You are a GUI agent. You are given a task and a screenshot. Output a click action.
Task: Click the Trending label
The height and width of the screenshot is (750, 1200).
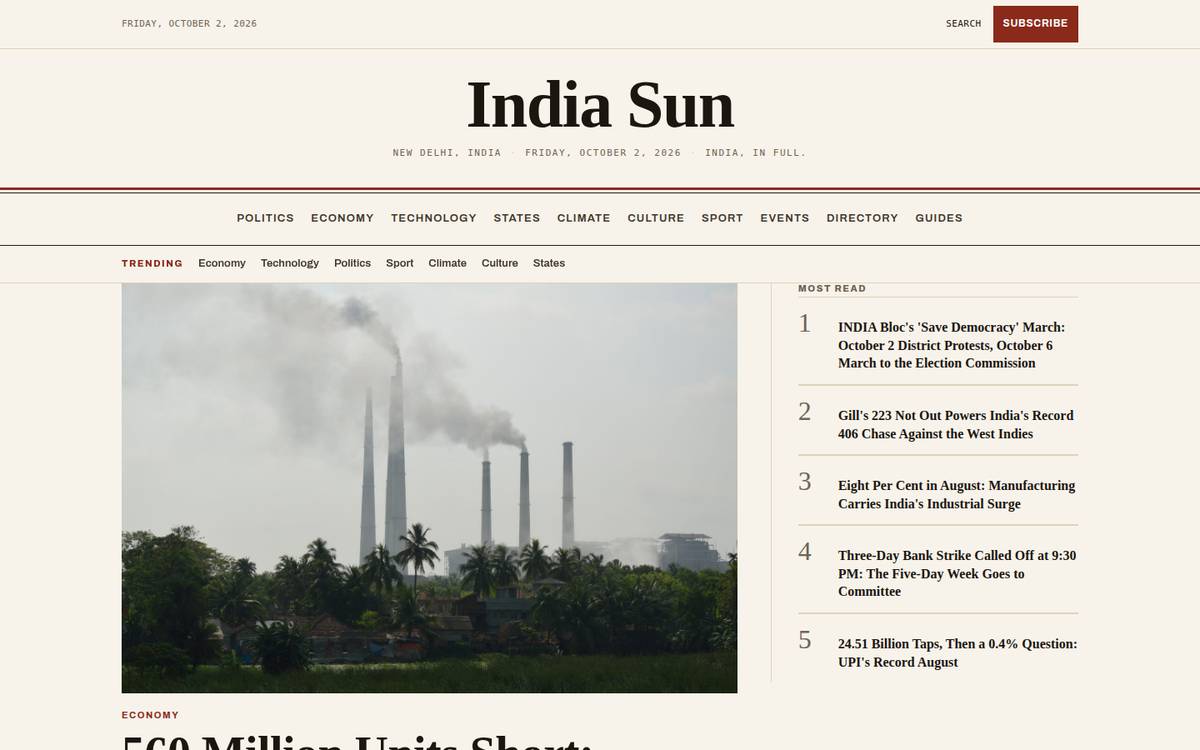pos(152,263)
